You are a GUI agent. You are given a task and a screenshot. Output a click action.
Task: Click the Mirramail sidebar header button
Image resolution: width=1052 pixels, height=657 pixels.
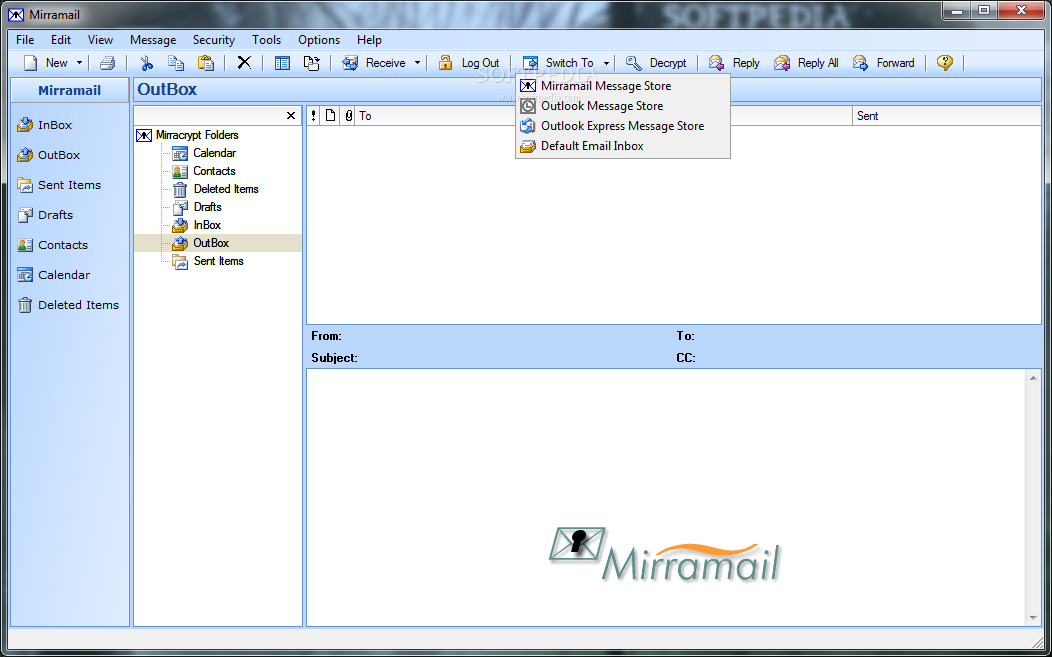pos(70,90)
